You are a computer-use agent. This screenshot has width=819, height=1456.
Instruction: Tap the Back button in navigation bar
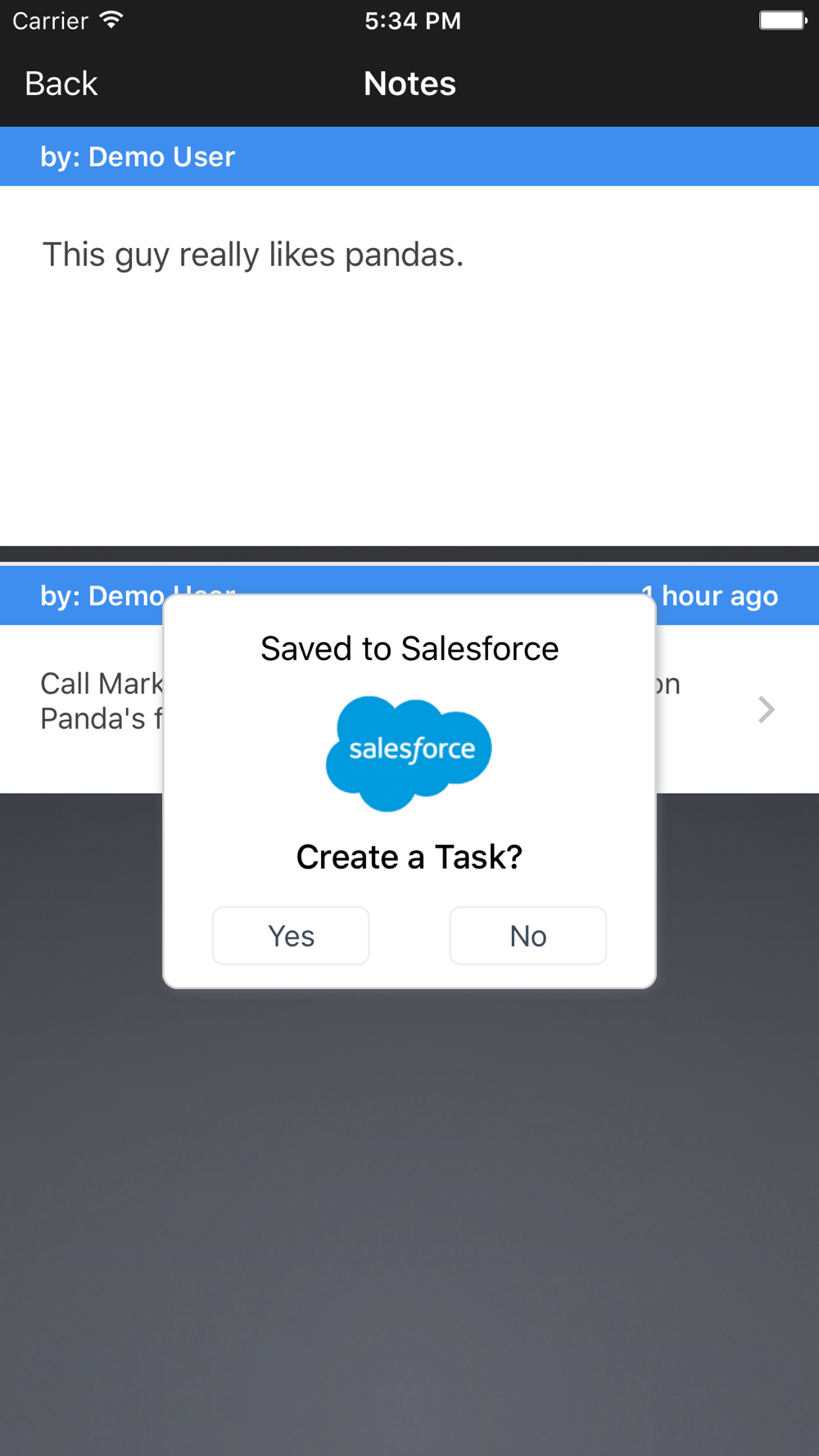[x=61, y=84]
